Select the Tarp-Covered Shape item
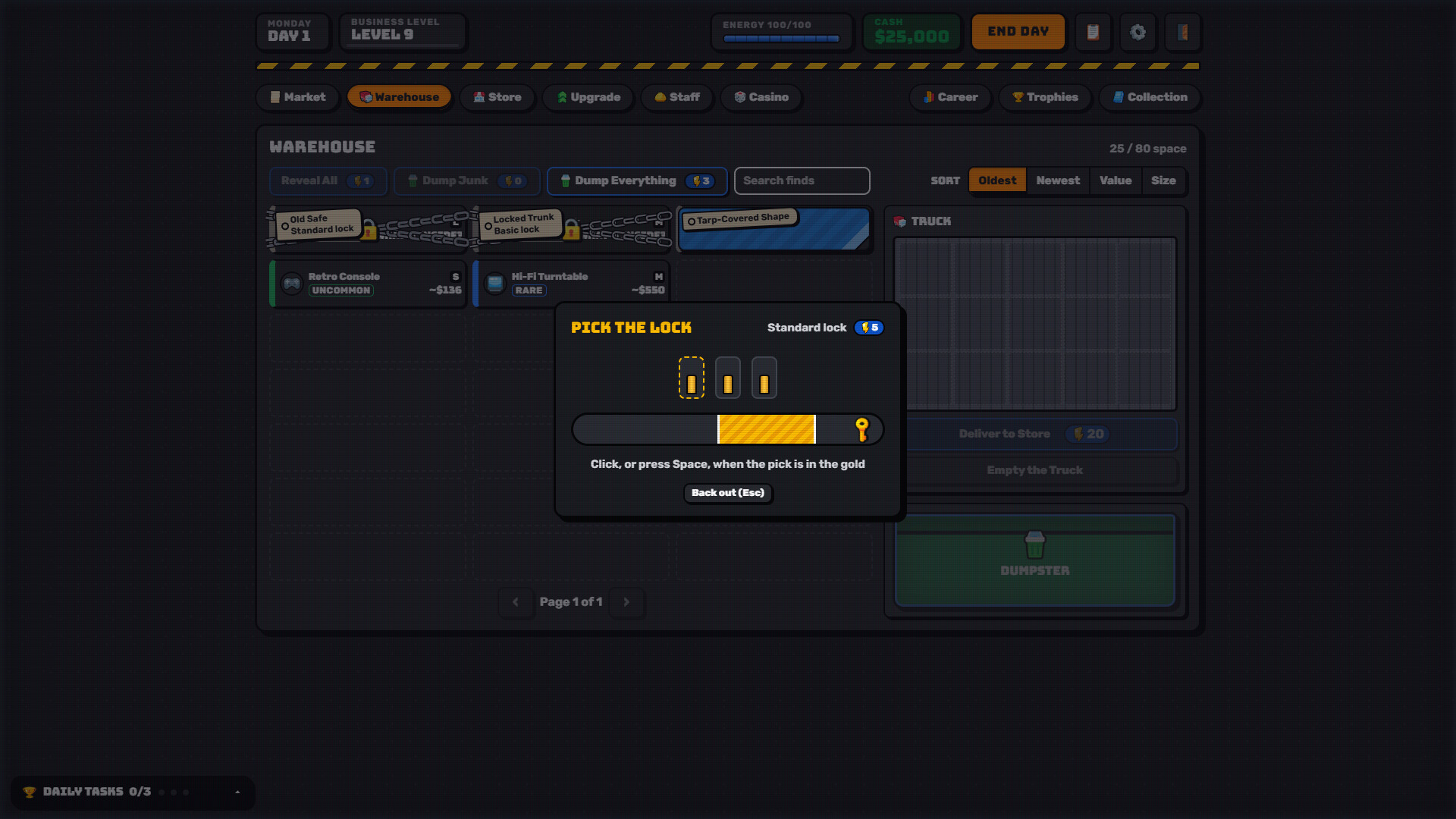The image size is (1456, 819). click(x=773, y=229)
